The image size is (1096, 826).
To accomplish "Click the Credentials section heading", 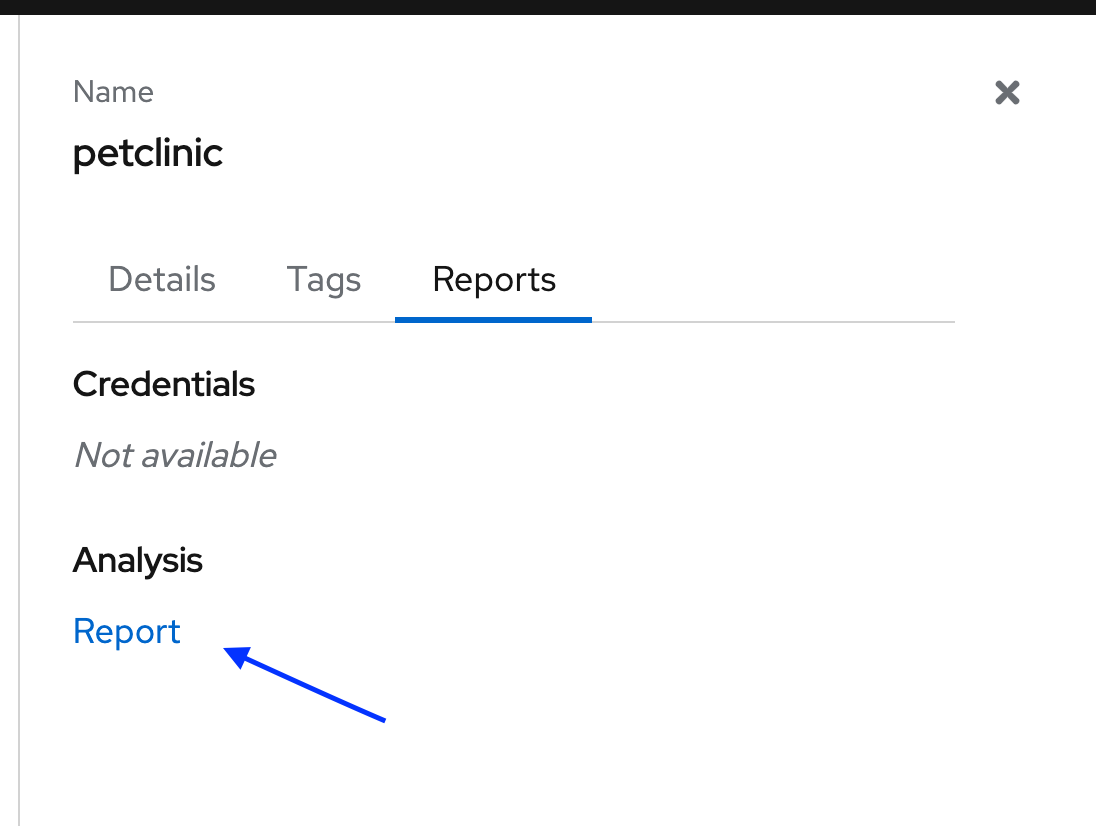I will coord(164,384).
